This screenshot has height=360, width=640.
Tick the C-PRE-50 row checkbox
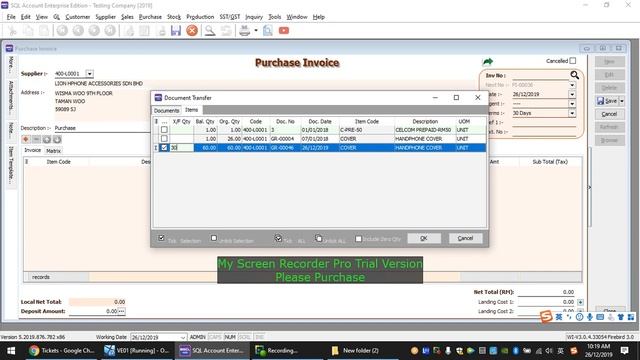[164, 130]
